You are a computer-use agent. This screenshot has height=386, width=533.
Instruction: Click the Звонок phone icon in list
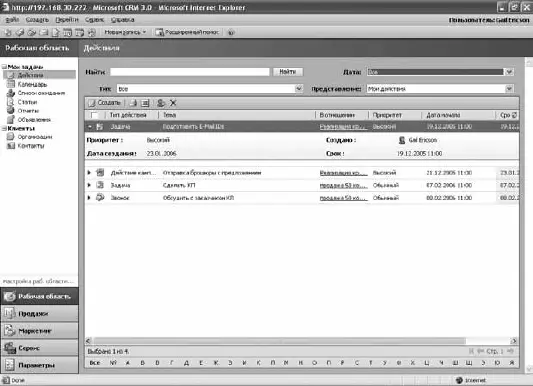coord(100,197)
